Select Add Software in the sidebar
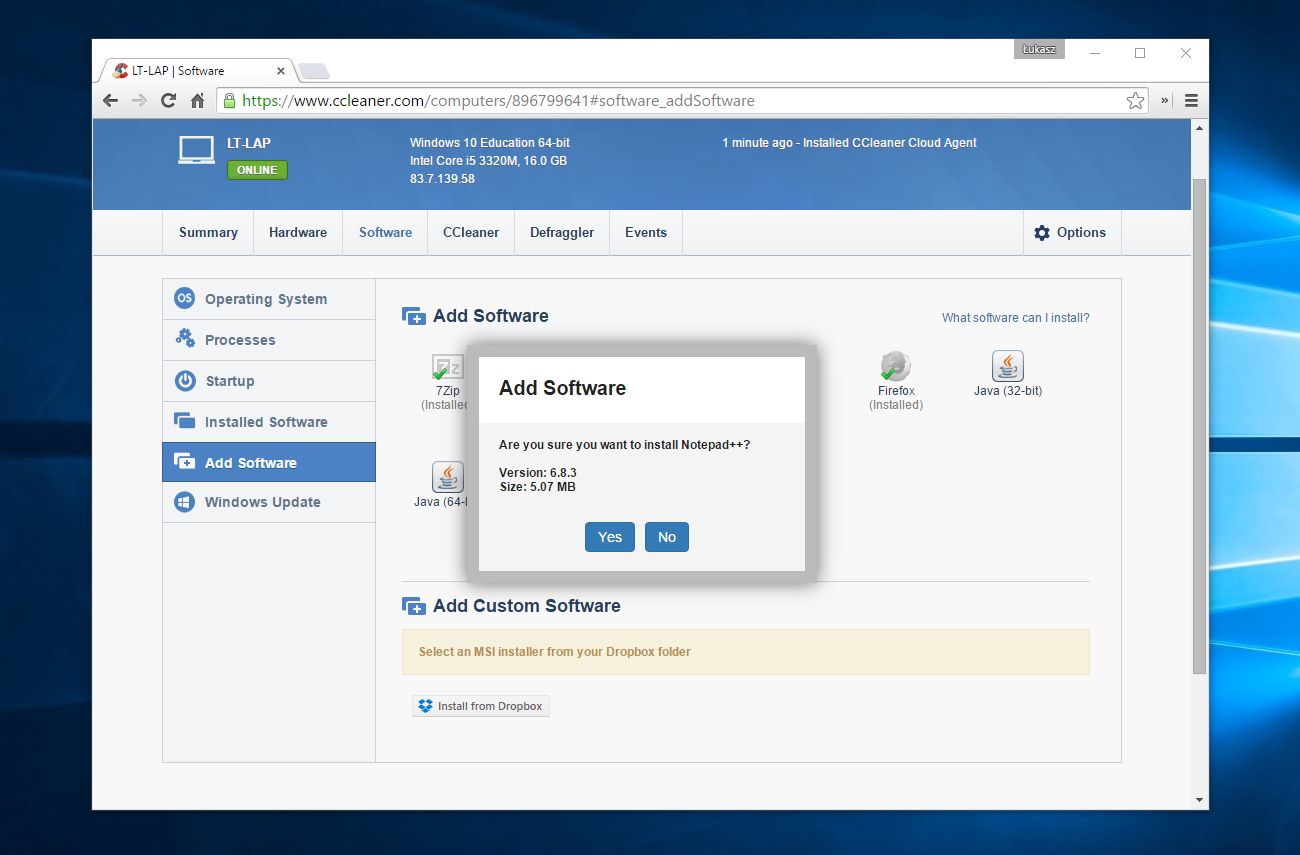This screenshot has height=855, width=1300. point(269,462)
